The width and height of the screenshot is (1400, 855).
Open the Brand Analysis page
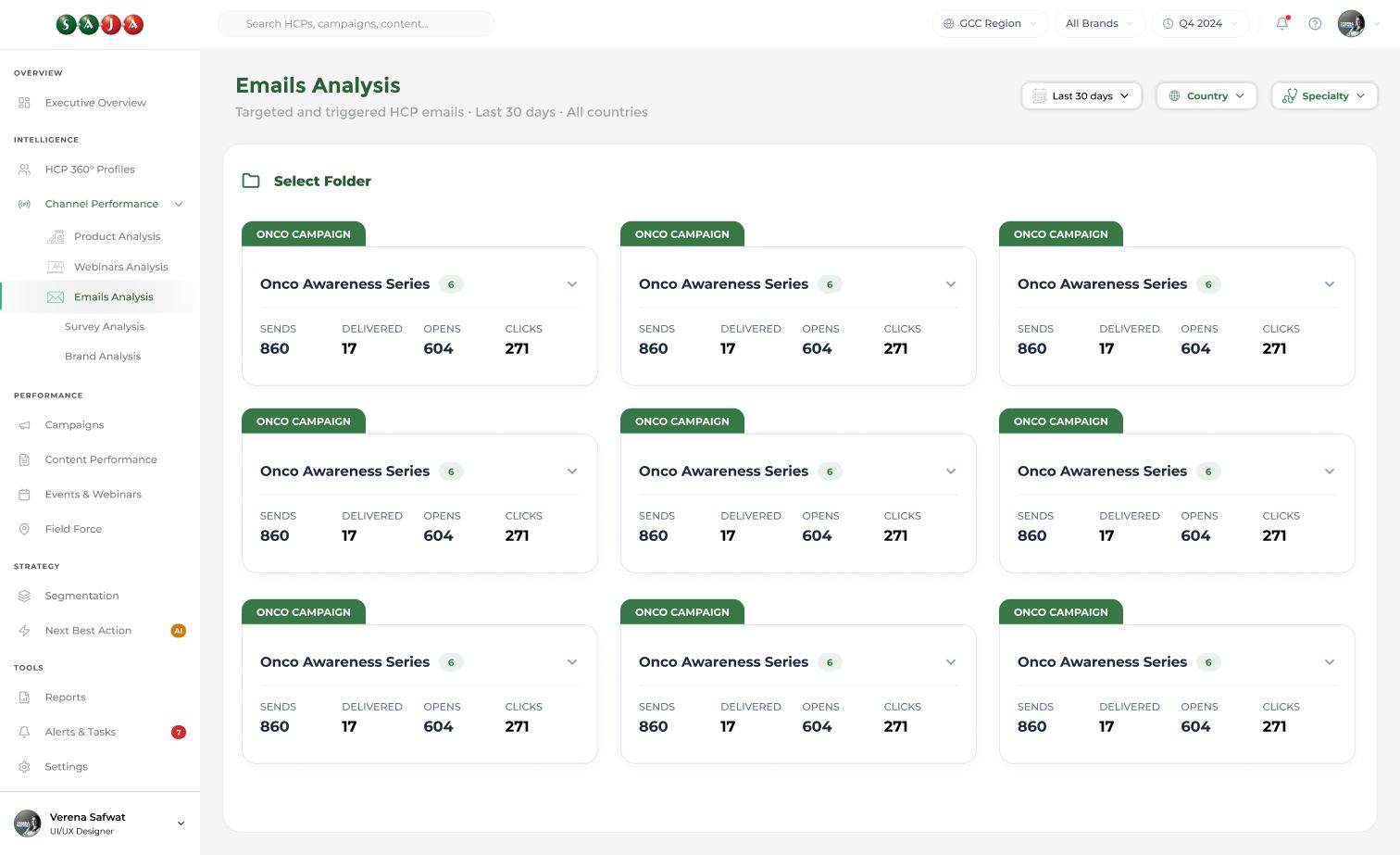[x=103, y=357]
